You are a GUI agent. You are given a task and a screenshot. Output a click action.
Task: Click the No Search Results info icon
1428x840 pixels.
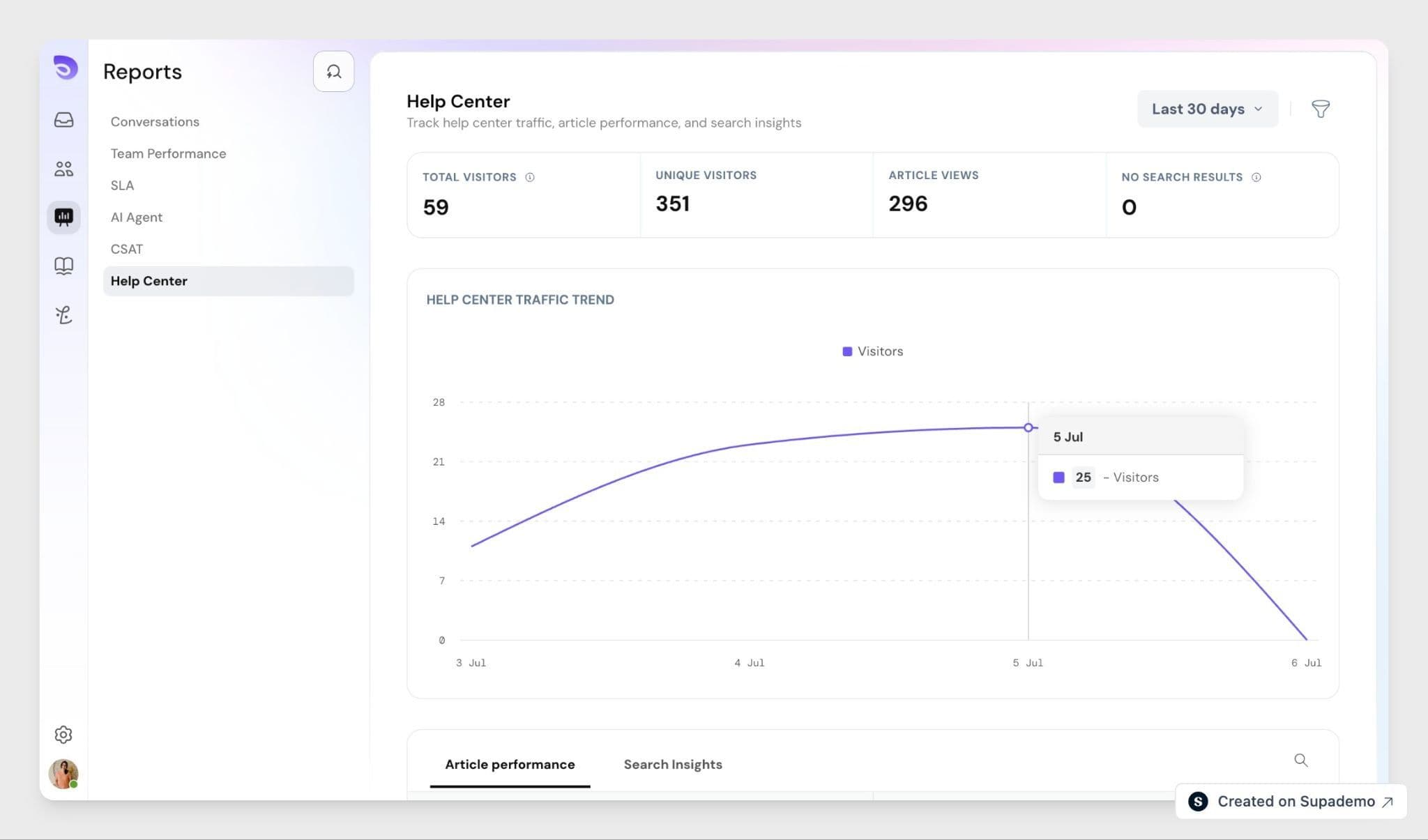1256,177
